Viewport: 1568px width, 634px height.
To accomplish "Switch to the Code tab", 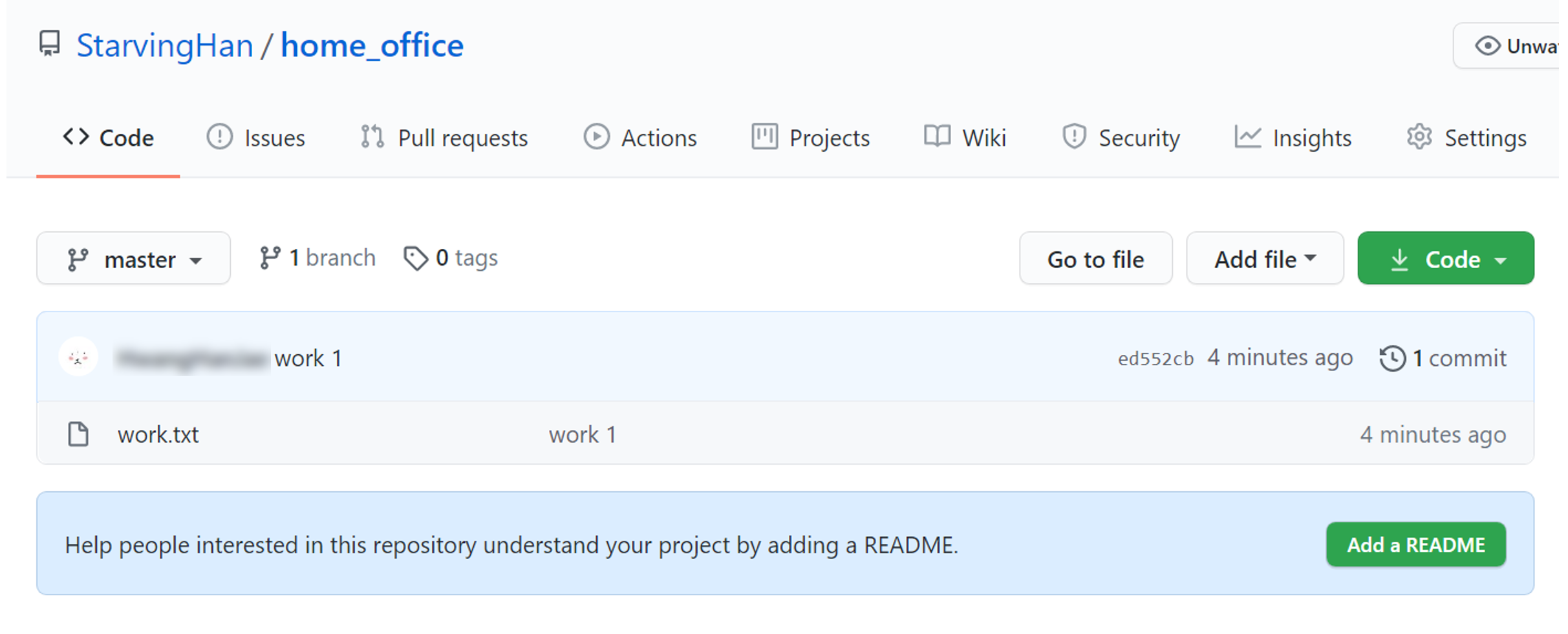I will [108, 138].
